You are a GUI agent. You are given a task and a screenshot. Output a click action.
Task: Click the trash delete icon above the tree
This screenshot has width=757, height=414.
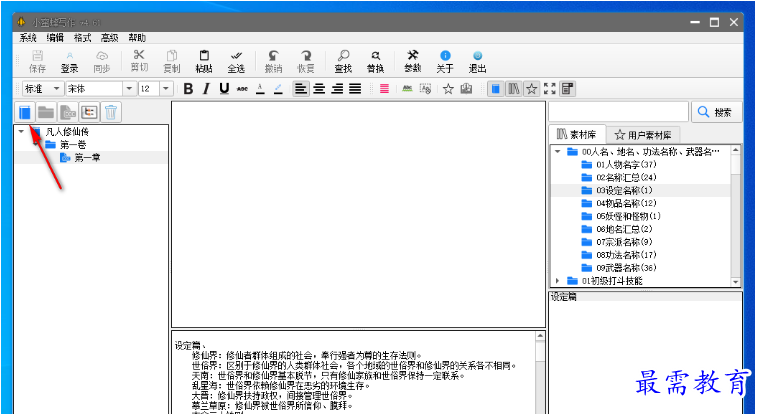click(x=110, y=112)
